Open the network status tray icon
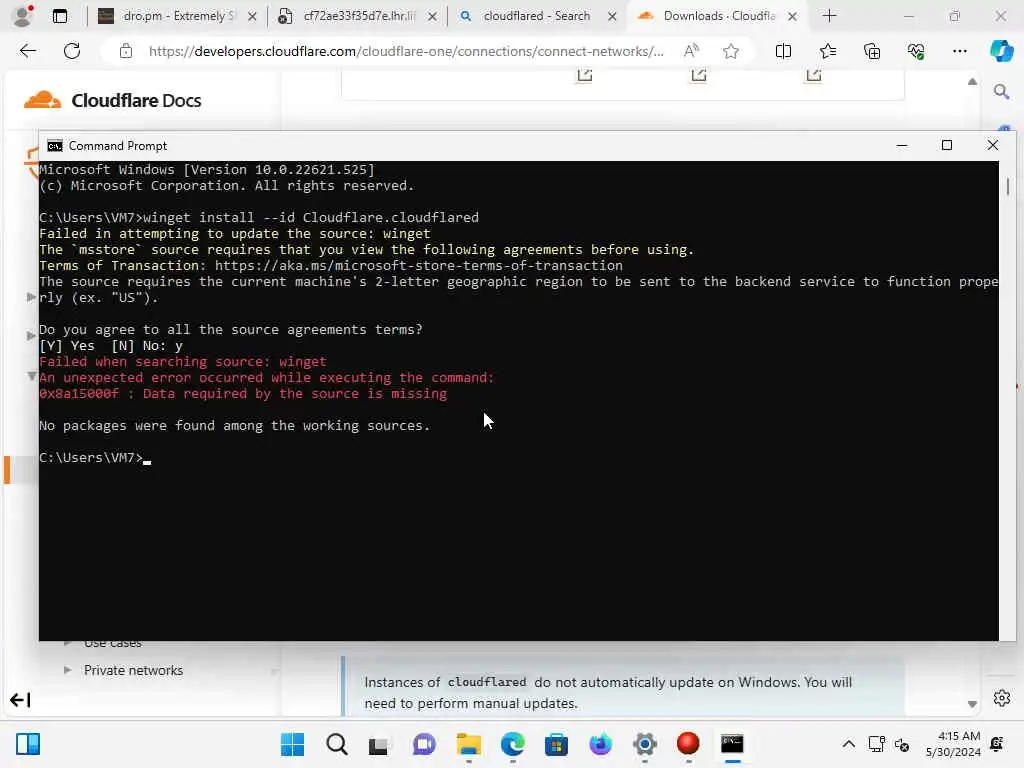Screen dimensions: 1024x768 point(876,744)
